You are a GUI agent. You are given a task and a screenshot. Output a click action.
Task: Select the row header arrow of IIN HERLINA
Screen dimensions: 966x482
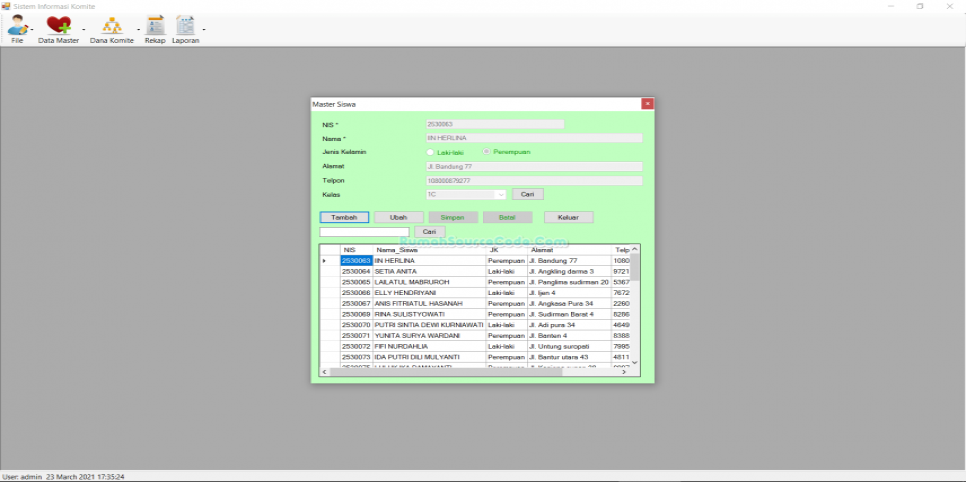(x=330, y=261)
